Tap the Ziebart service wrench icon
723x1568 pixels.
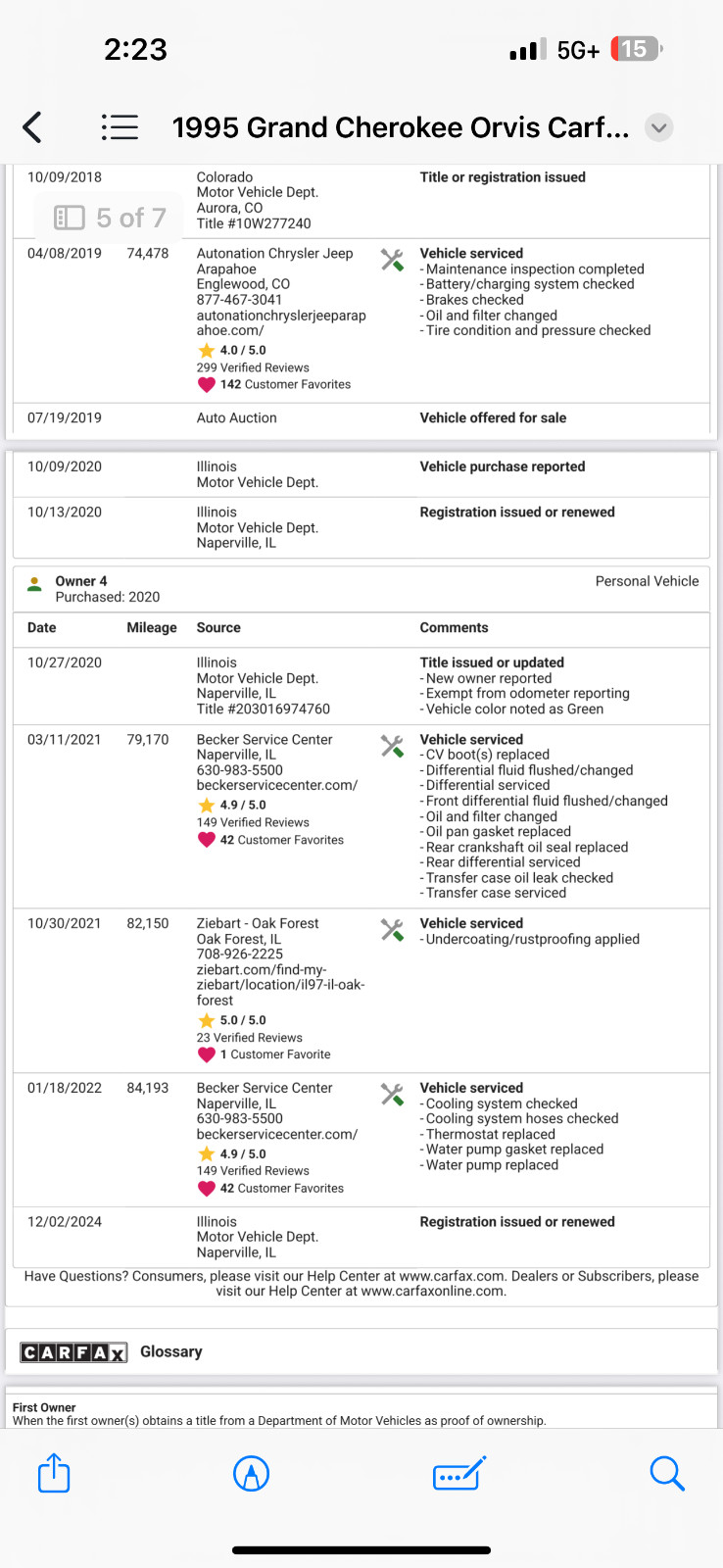[392, 930]
